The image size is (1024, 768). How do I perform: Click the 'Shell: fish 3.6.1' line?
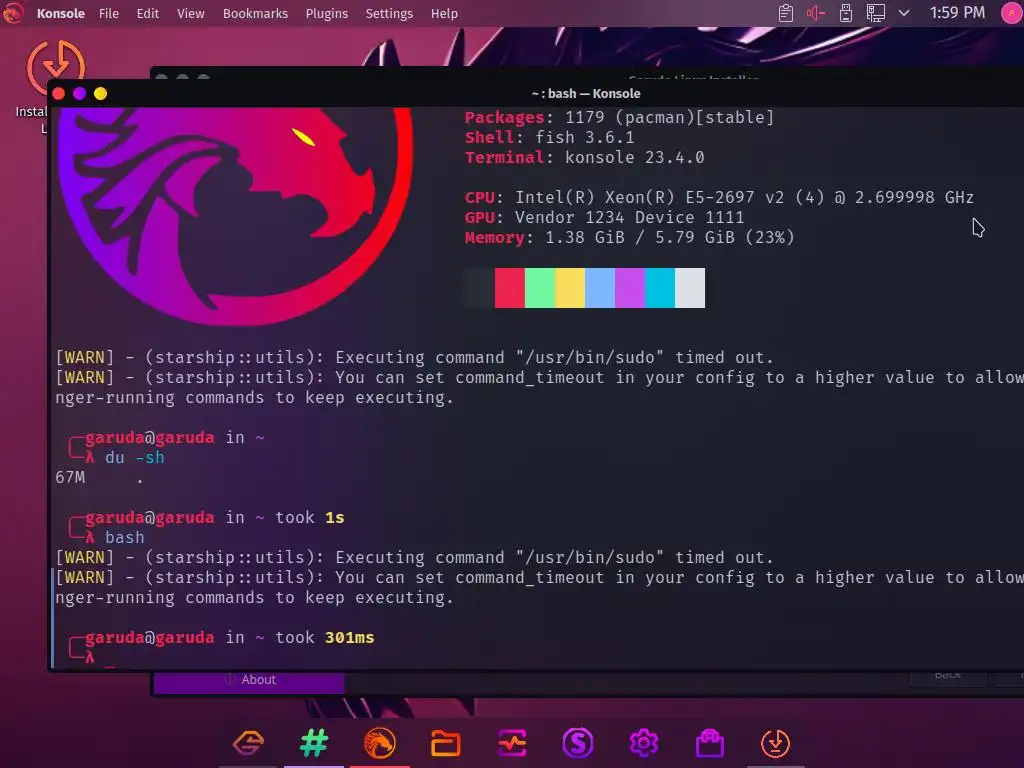pos(549,137)
